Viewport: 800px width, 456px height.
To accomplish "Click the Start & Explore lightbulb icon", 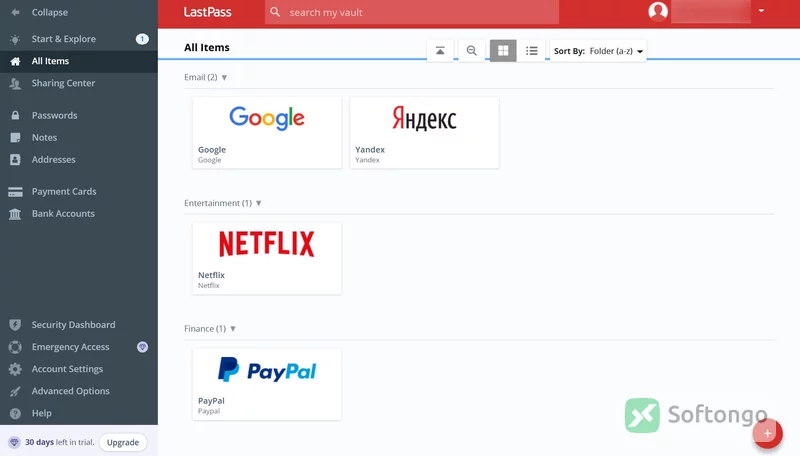I will click(x=15, y=39).
